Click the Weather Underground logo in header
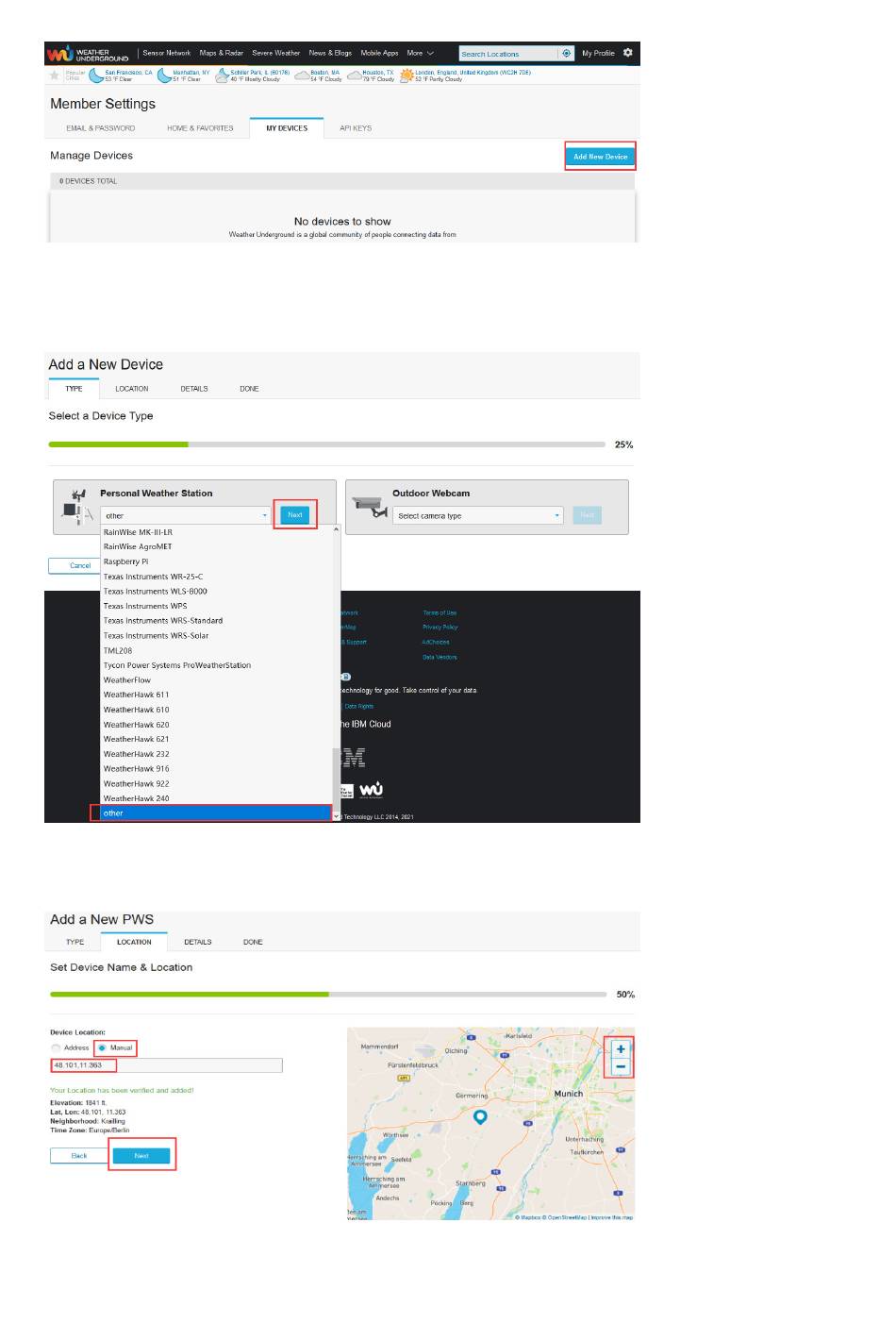The image size is (896, 1340). point(88,54)
